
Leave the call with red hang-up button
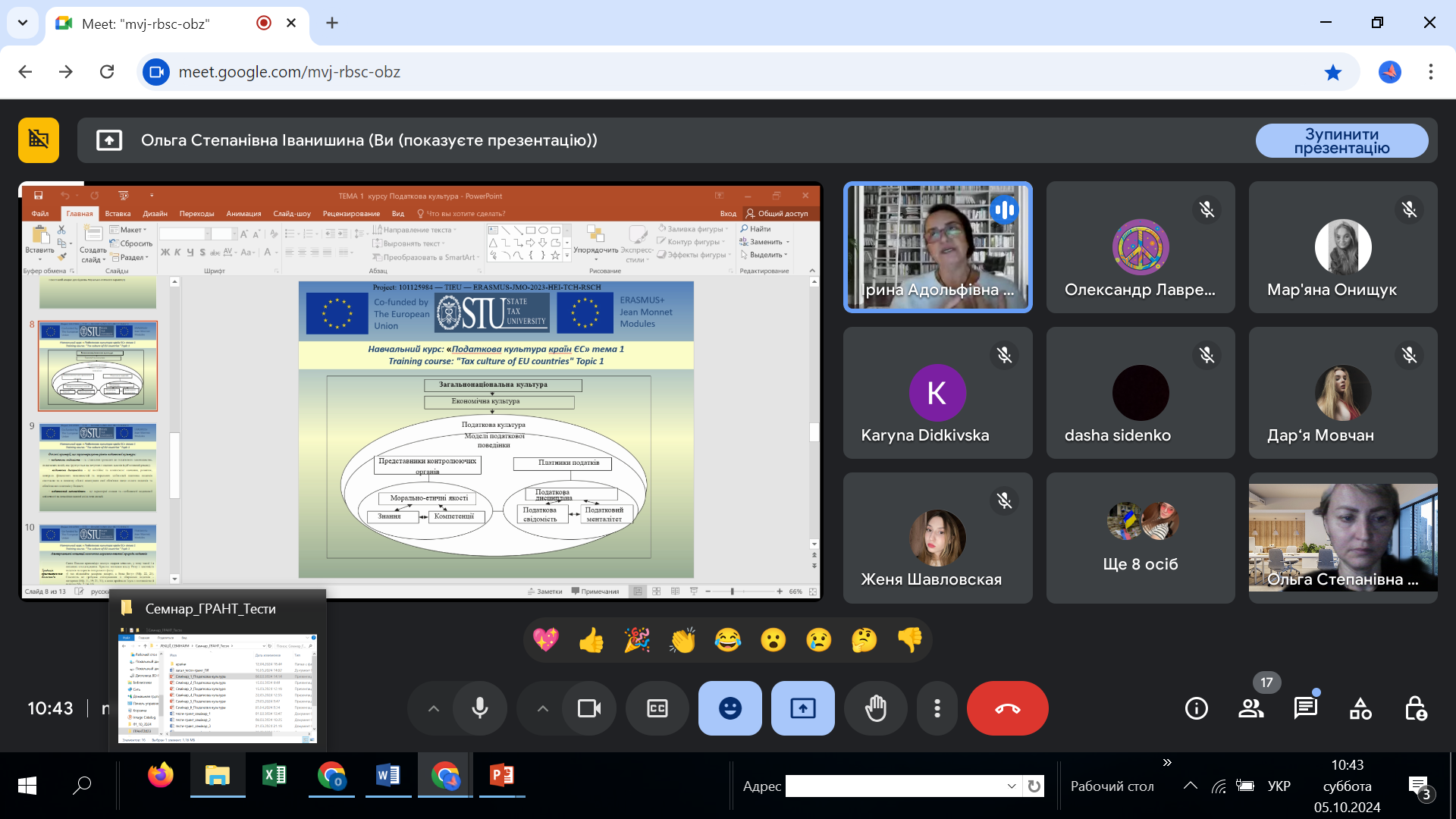1008,708
